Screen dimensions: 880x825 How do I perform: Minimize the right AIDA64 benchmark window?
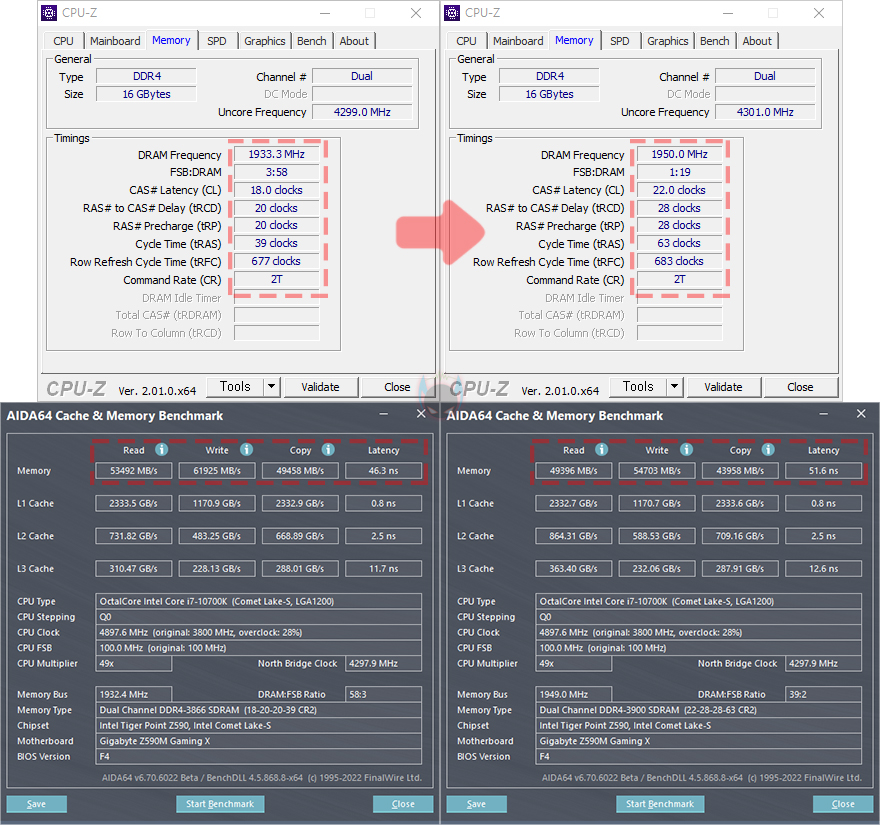824,414
